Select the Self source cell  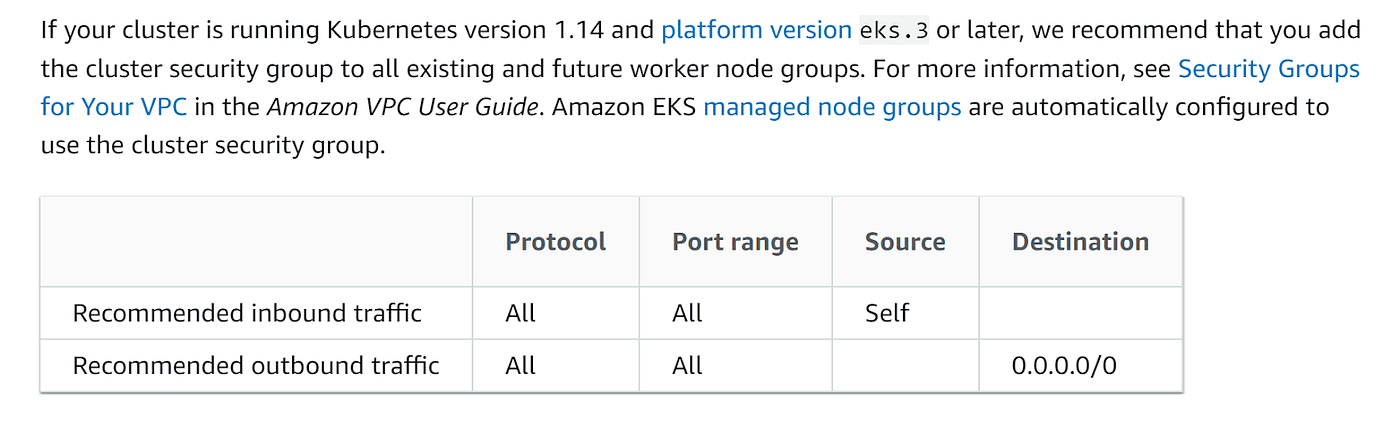pos(887,313)
